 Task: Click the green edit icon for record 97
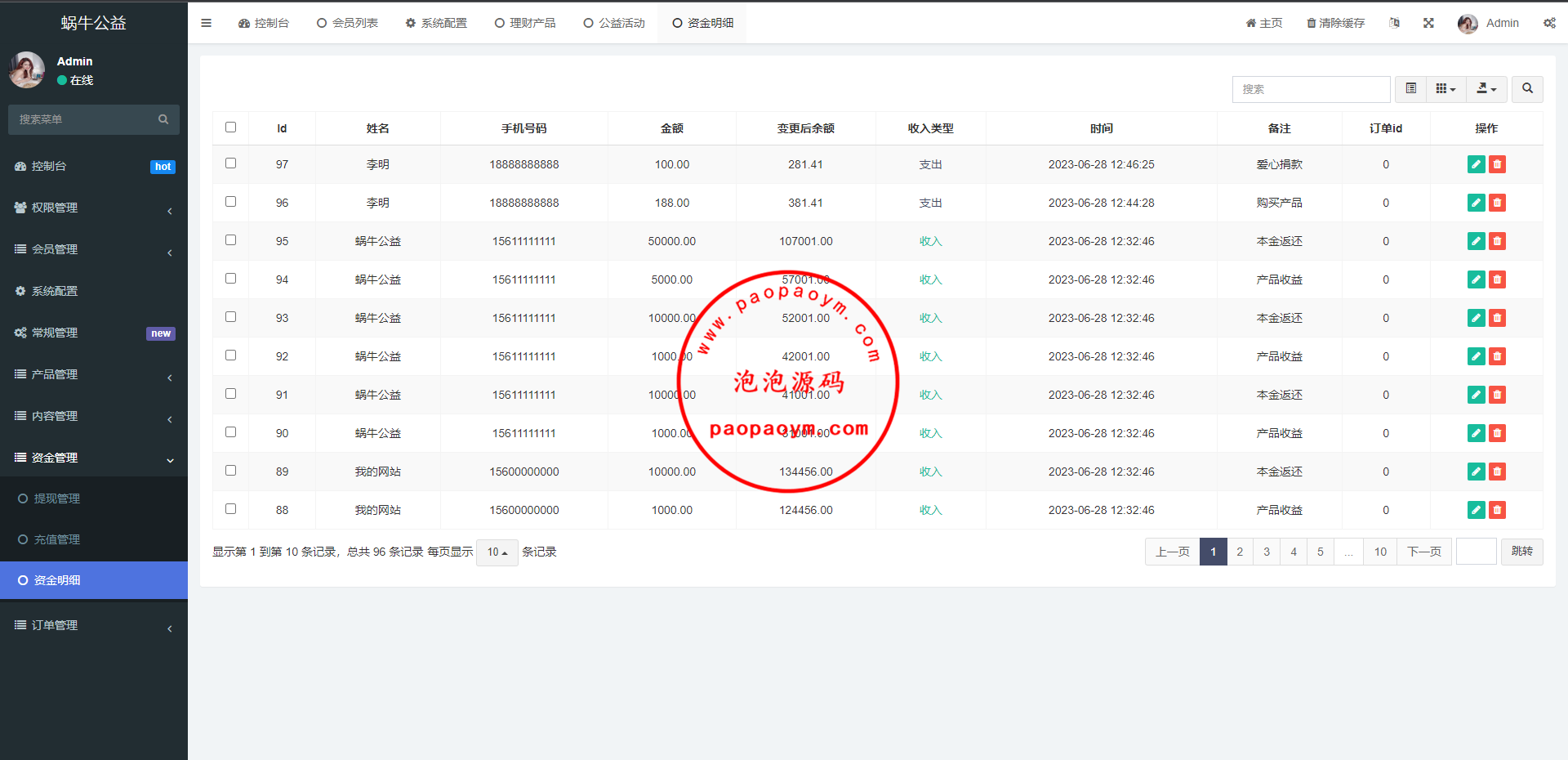pos(1476,164)
